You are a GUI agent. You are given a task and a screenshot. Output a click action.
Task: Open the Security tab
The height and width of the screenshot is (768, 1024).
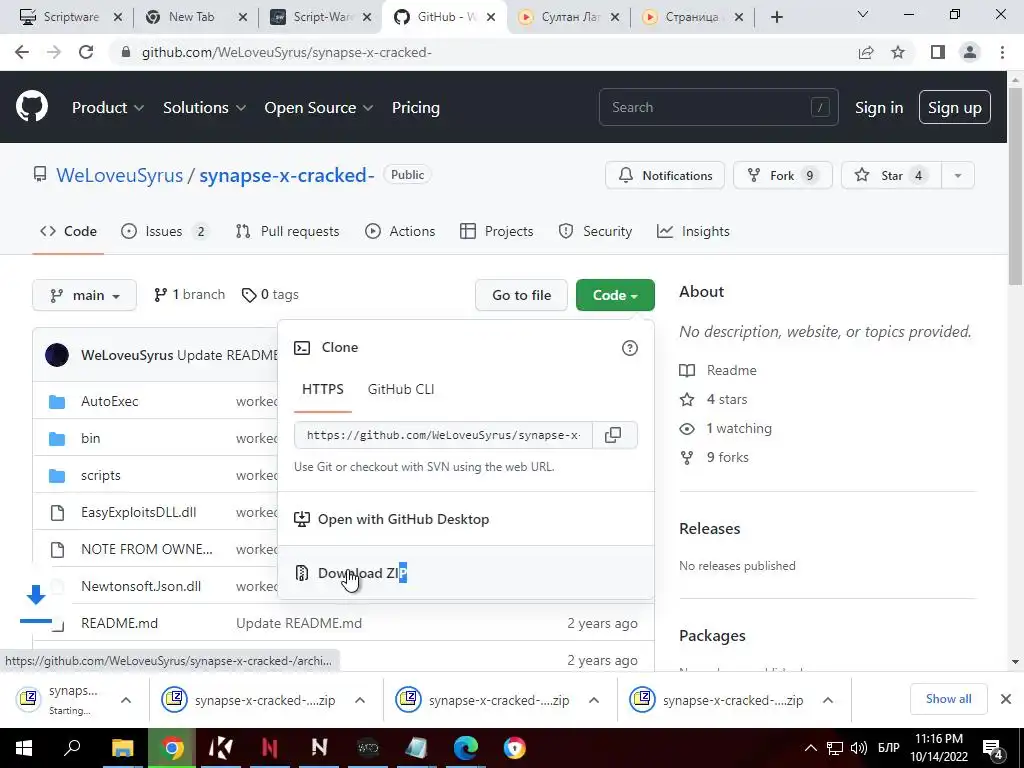tap(595, 231)
